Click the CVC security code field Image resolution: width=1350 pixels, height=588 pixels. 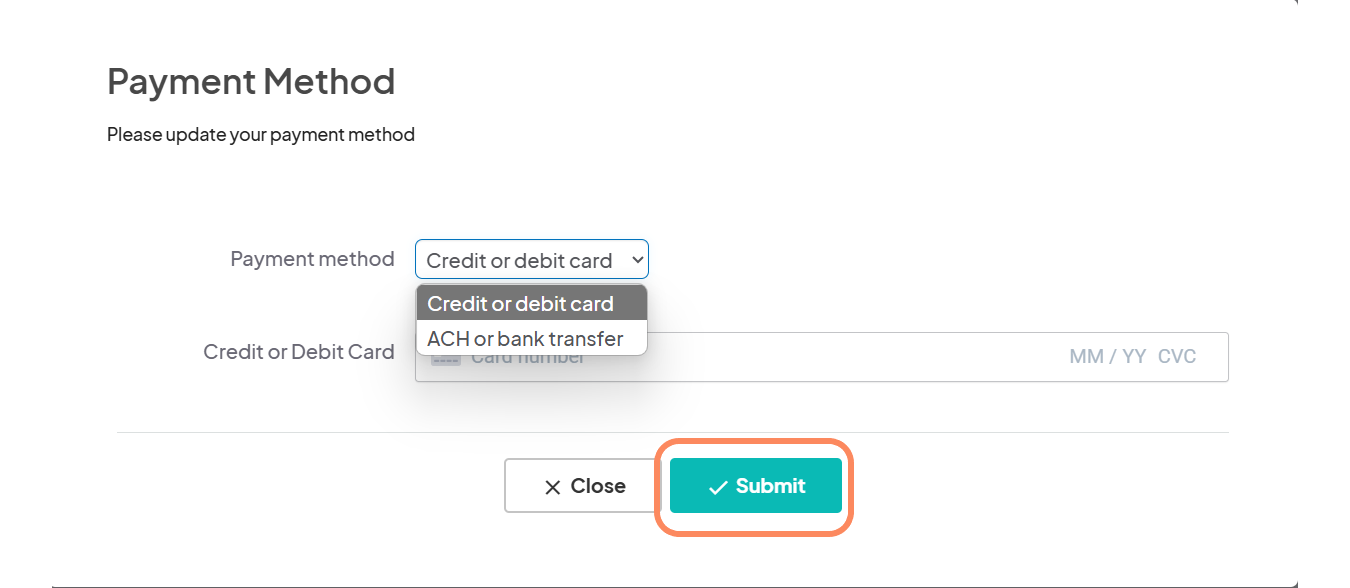pos(1177,357)
